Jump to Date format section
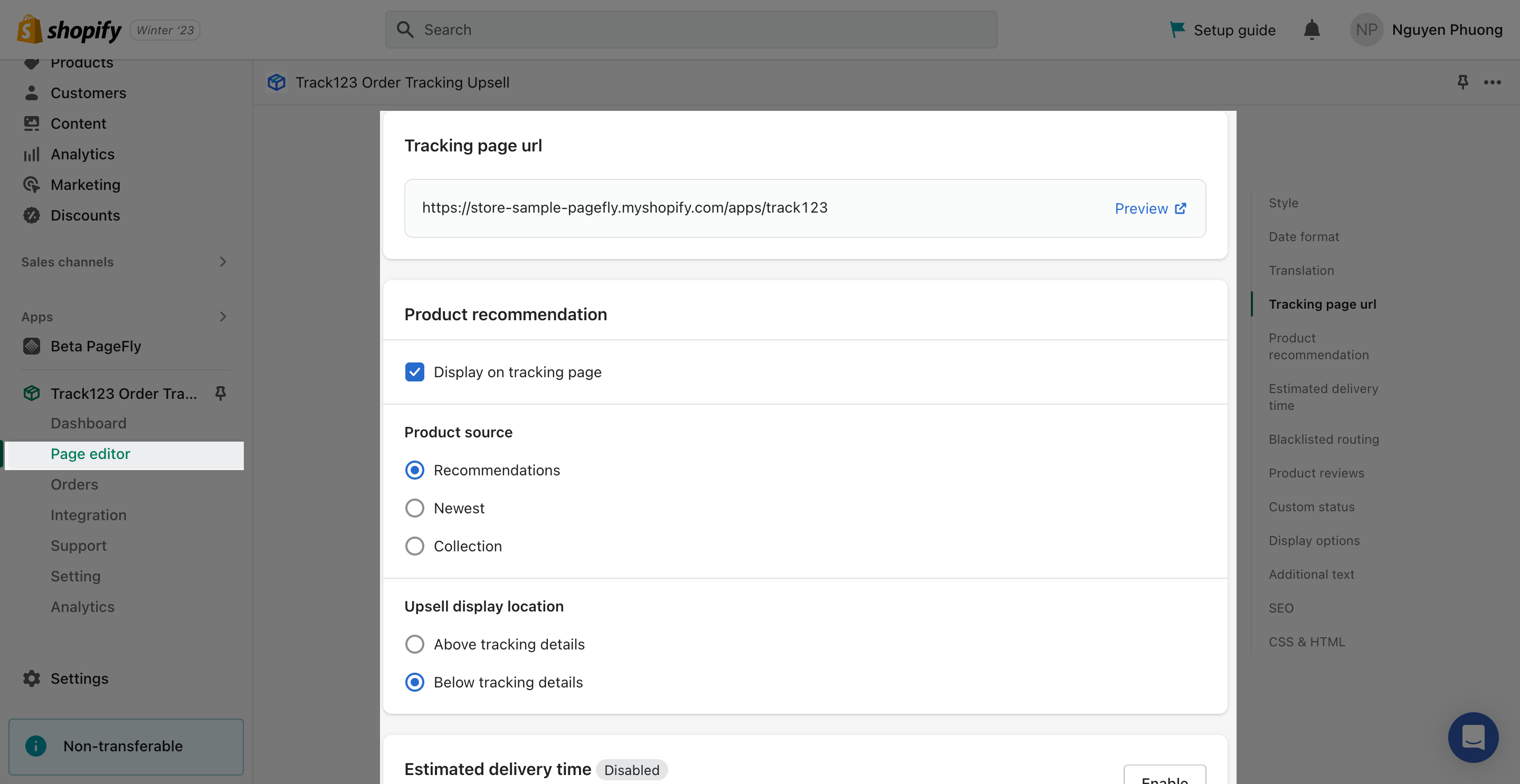1520x784 pixels. [x=1304, y=236]
